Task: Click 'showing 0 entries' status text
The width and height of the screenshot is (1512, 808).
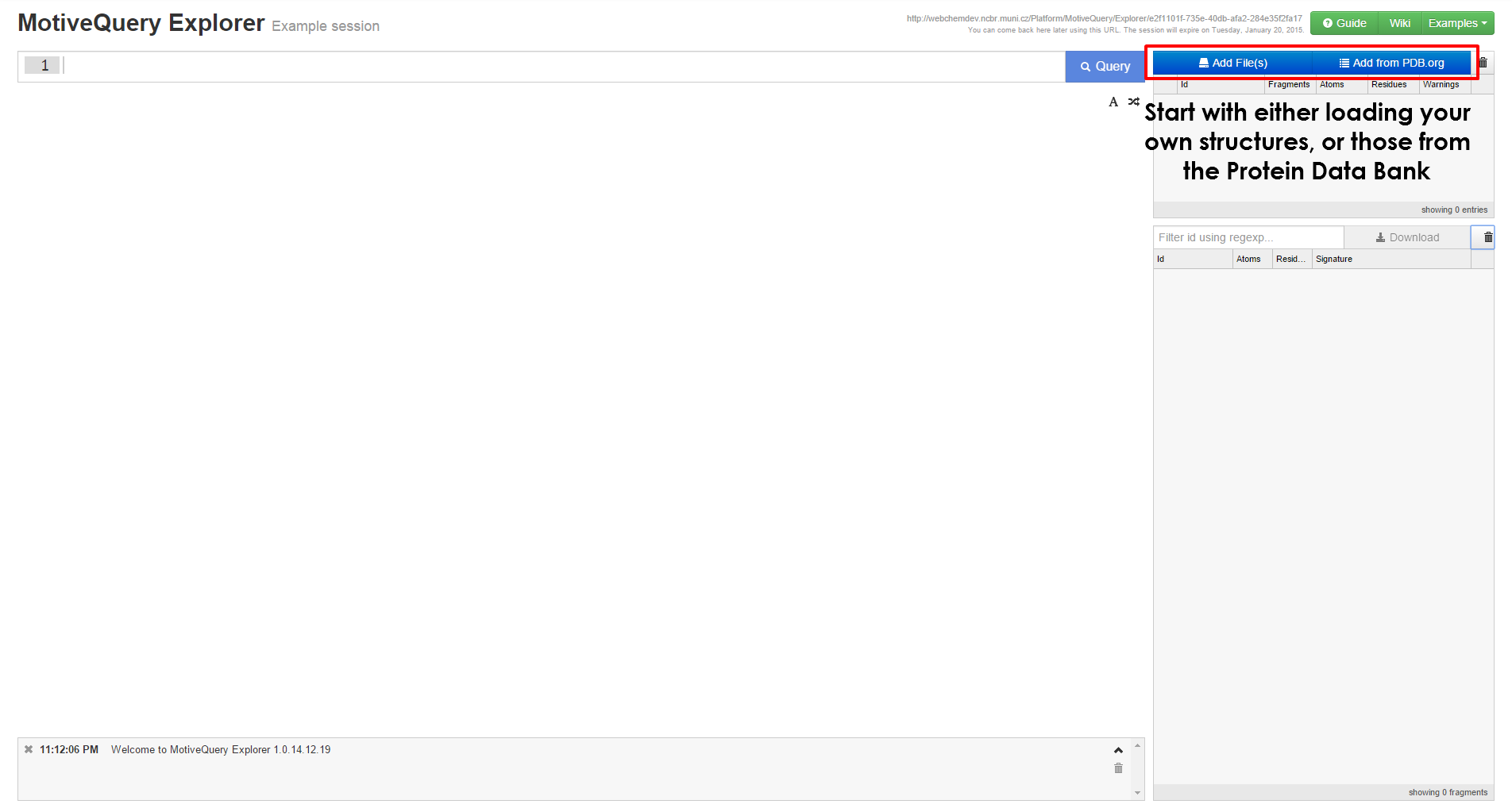Action: (1454, 210)
